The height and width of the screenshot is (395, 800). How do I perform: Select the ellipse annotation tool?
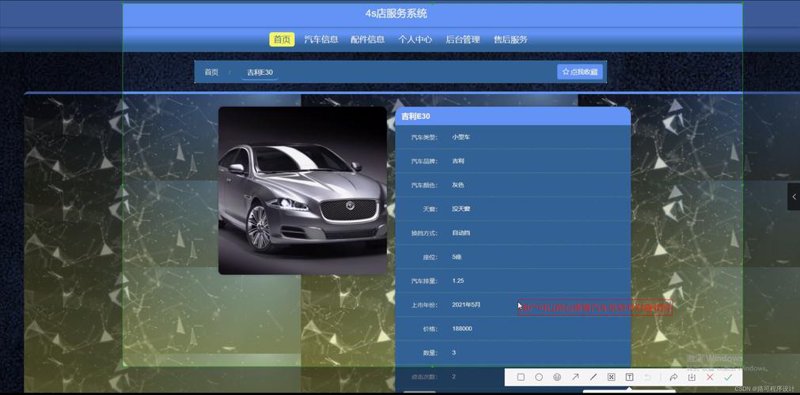539,377
